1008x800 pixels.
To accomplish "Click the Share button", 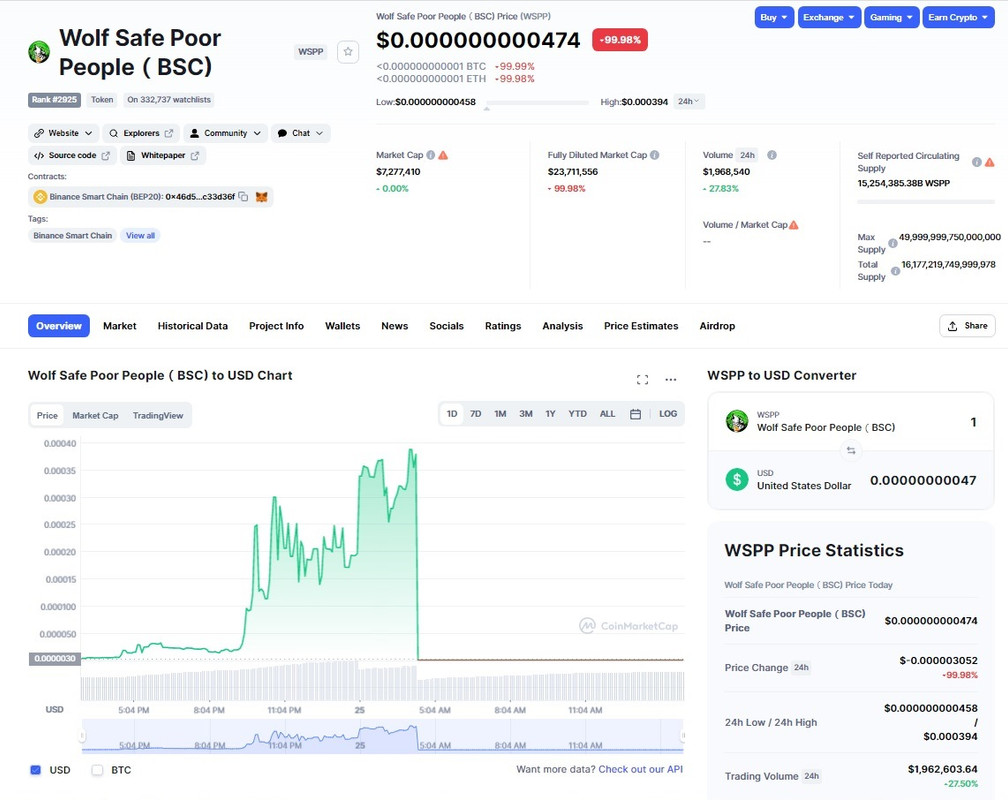I will 967,326.
